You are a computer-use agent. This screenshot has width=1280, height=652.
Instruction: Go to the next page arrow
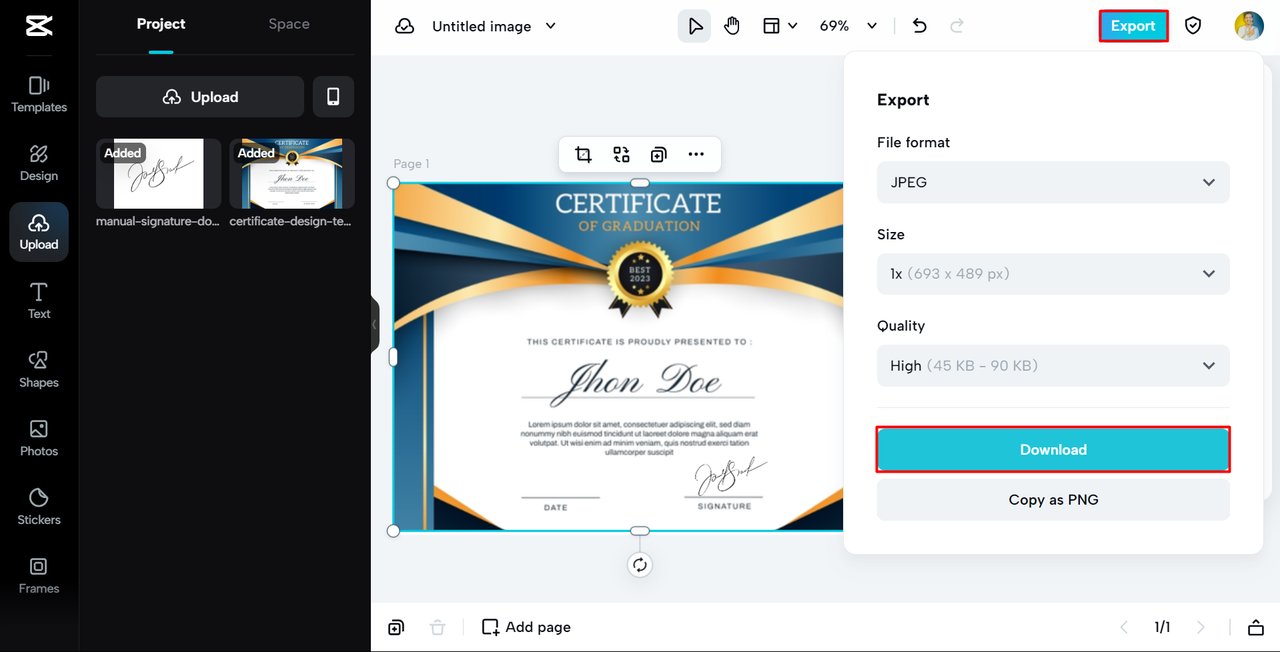tap(1201, 627)
